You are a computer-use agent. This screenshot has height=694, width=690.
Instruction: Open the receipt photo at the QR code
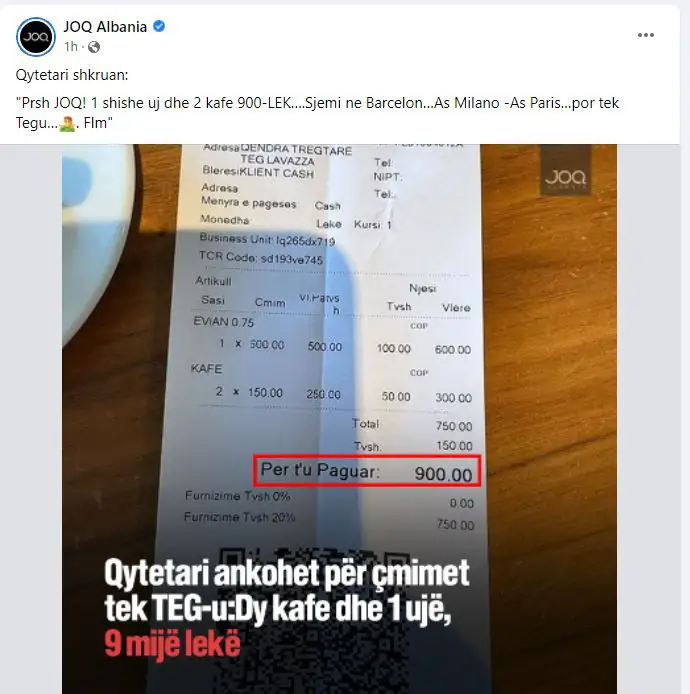point(310,620)
